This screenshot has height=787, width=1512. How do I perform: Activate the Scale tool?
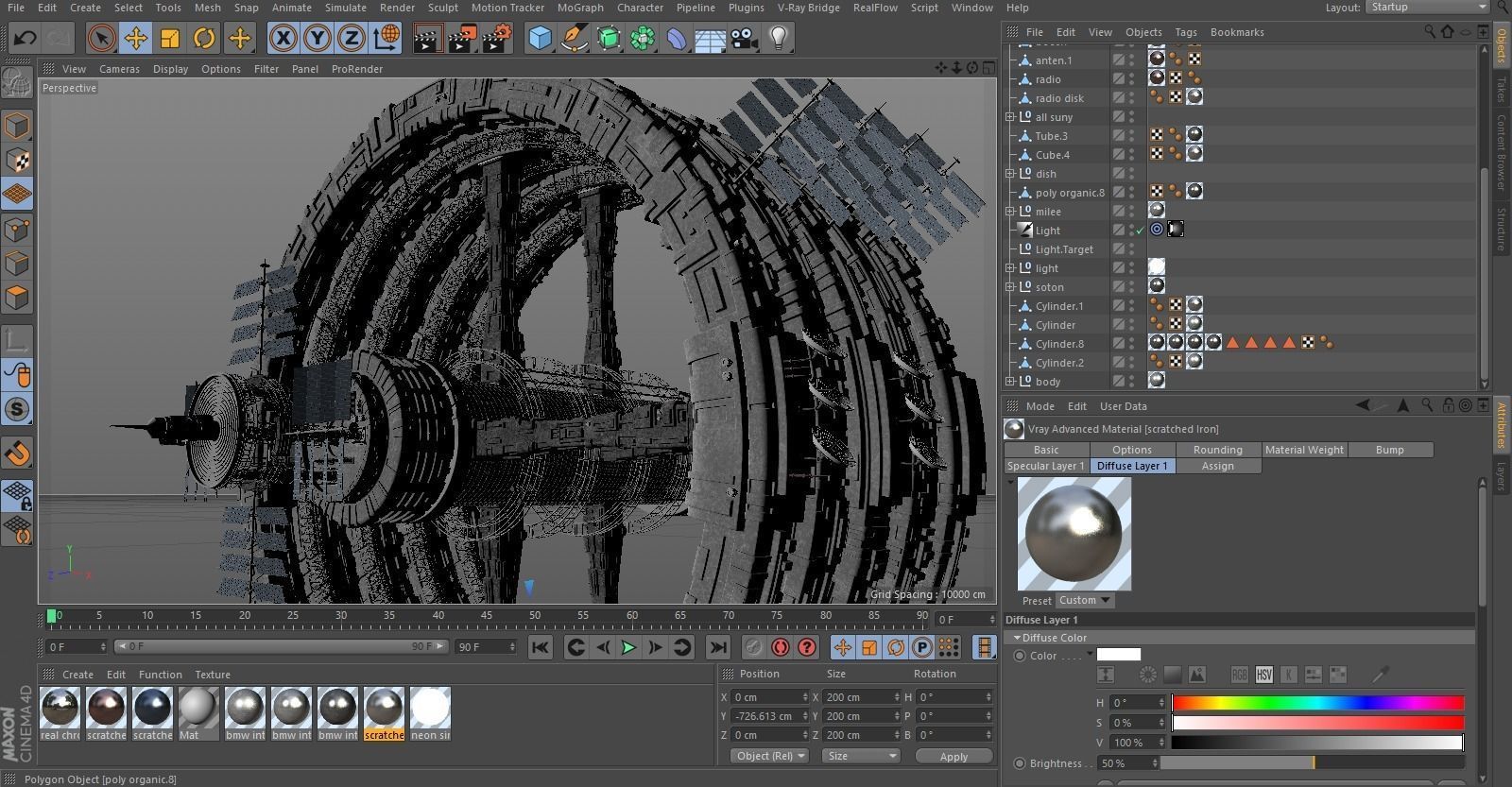coord(170,39)
